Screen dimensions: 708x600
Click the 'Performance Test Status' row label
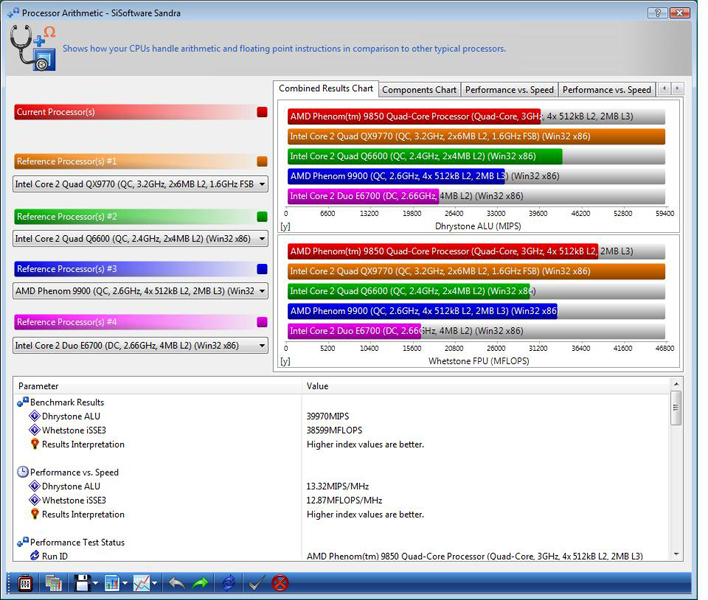[77, 542]
